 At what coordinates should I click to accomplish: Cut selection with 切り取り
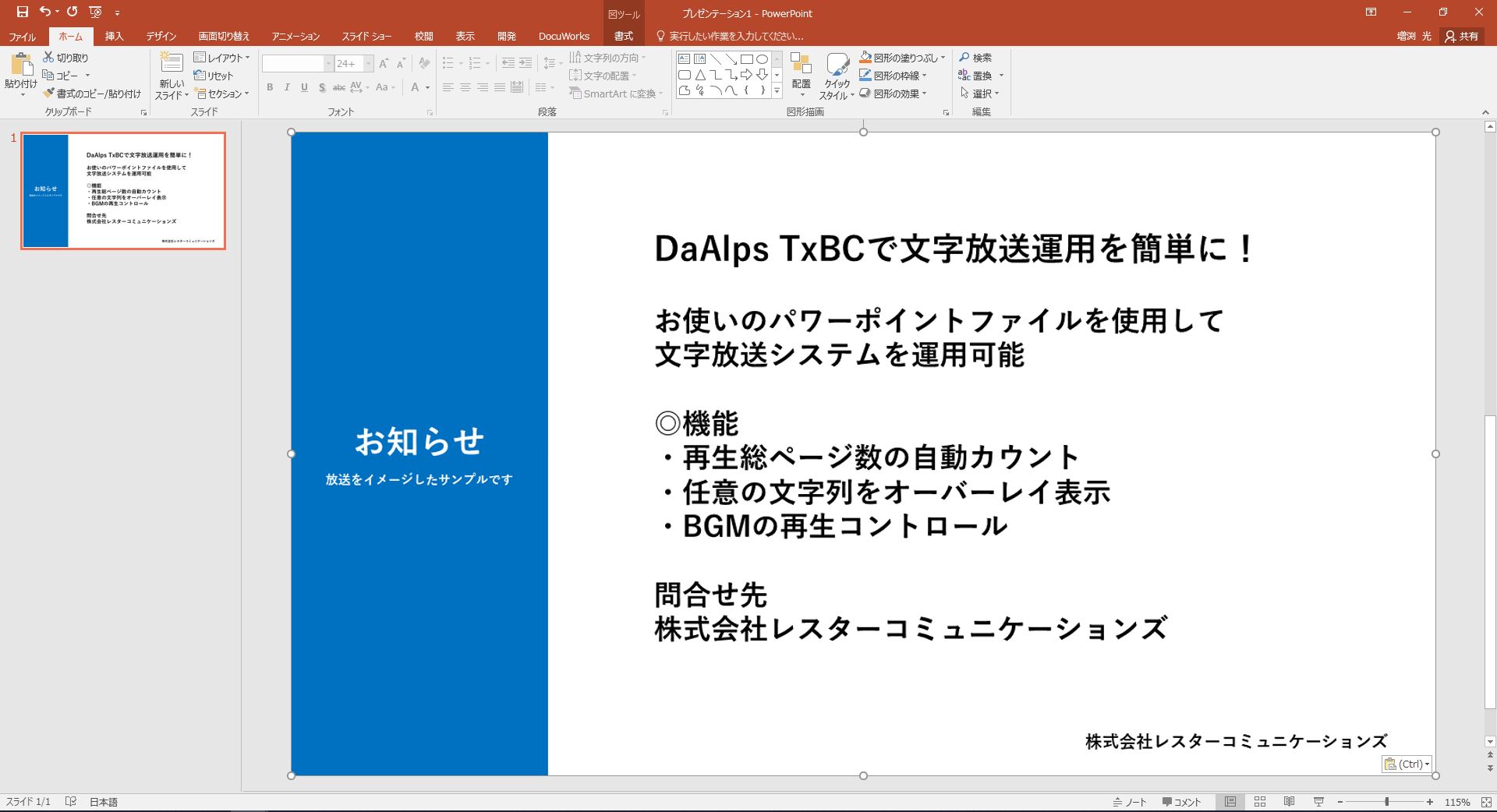tap(65, 58)
